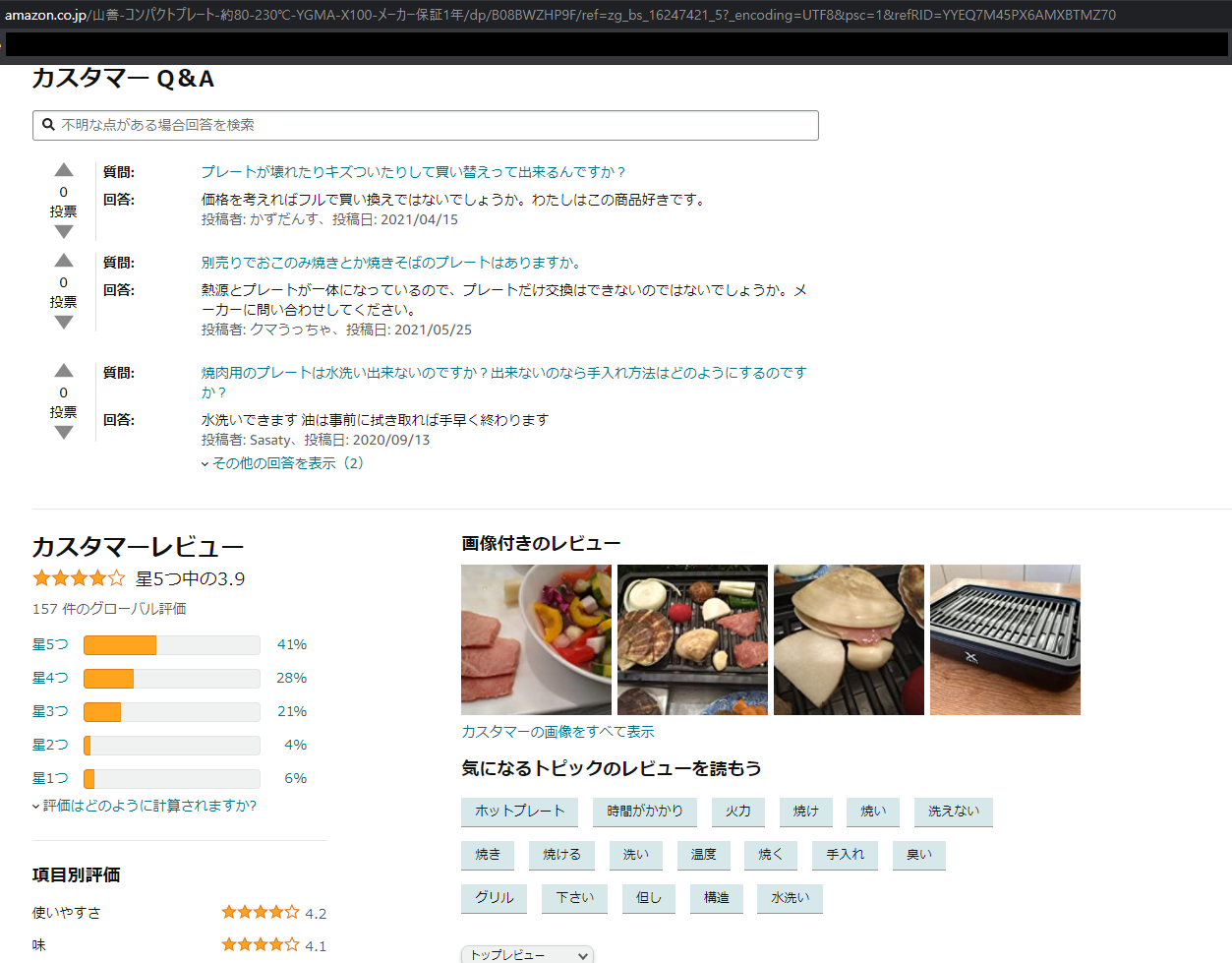Viewport: 1232px width, 963px height.
Task: Click the 4-star rating bar
Action: coord(172,679)
